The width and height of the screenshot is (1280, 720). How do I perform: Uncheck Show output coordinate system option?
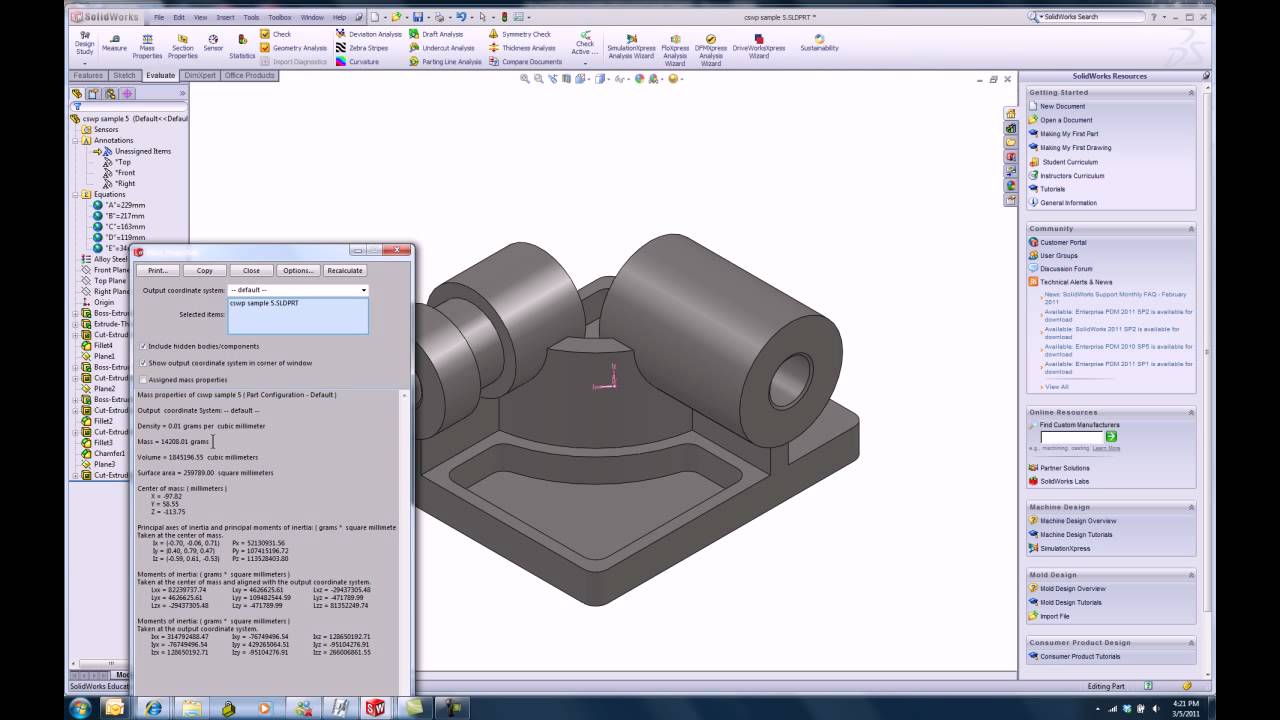click(x=144, y=363)
